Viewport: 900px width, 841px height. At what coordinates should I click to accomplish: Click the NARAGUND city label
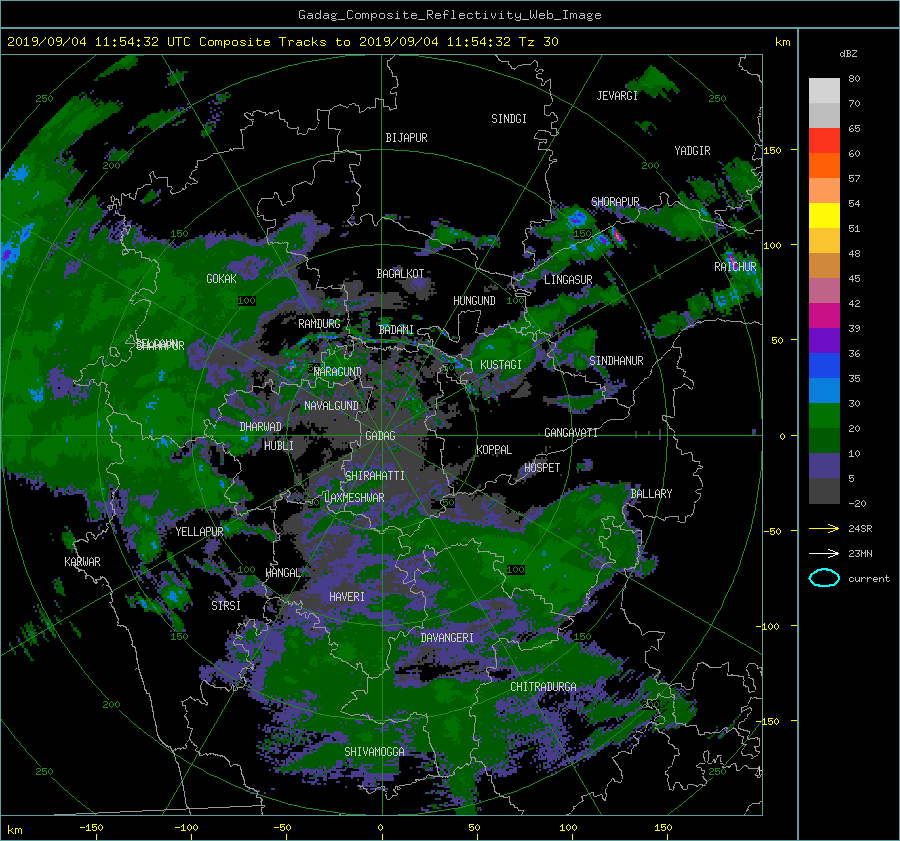338,372
